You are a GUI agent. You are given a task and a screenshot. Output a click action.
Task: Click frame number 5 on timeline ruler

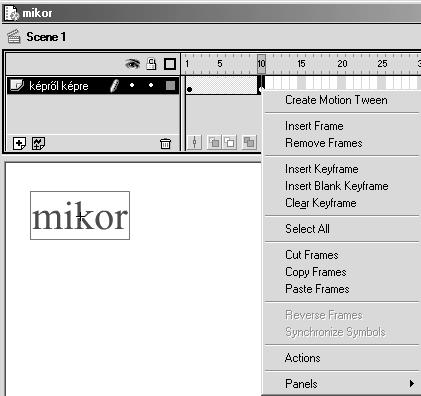pos(220,63)
